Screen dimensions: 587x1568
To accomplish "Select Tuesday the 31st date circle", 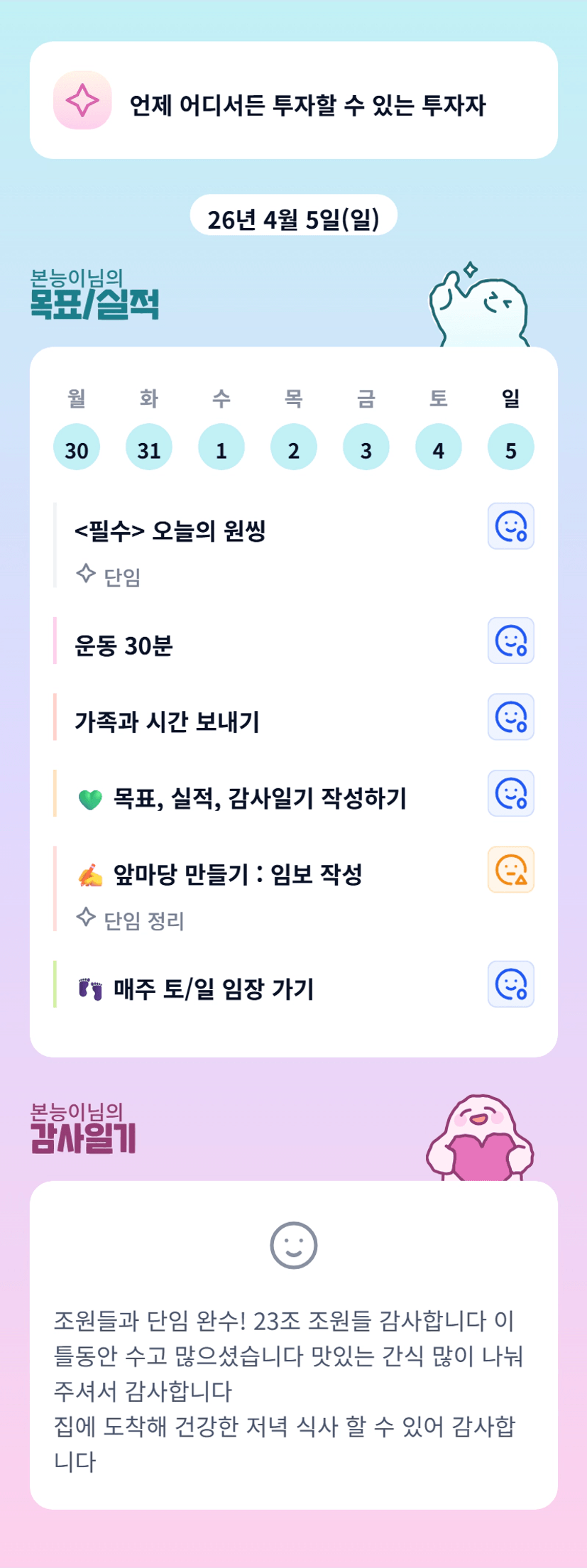I will (149, 447).
